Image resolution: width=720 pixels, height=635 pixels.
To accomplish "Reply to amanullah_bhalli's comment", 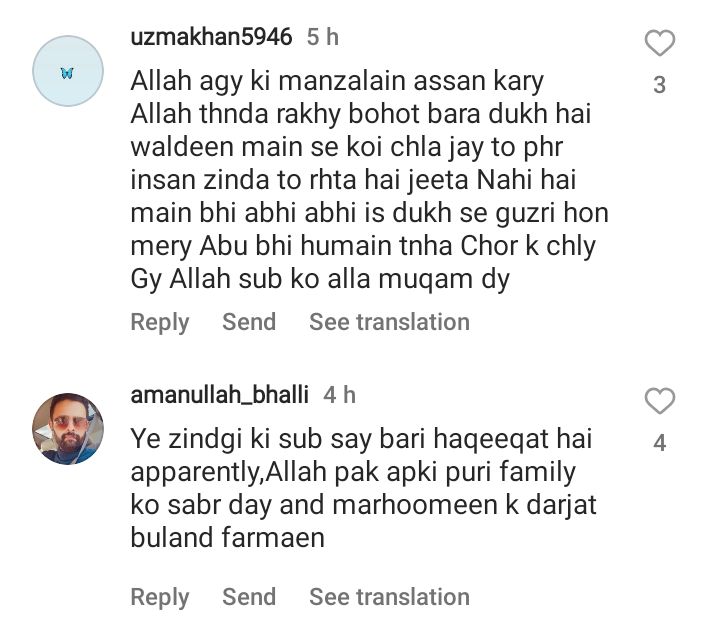I will coord(160,597).
